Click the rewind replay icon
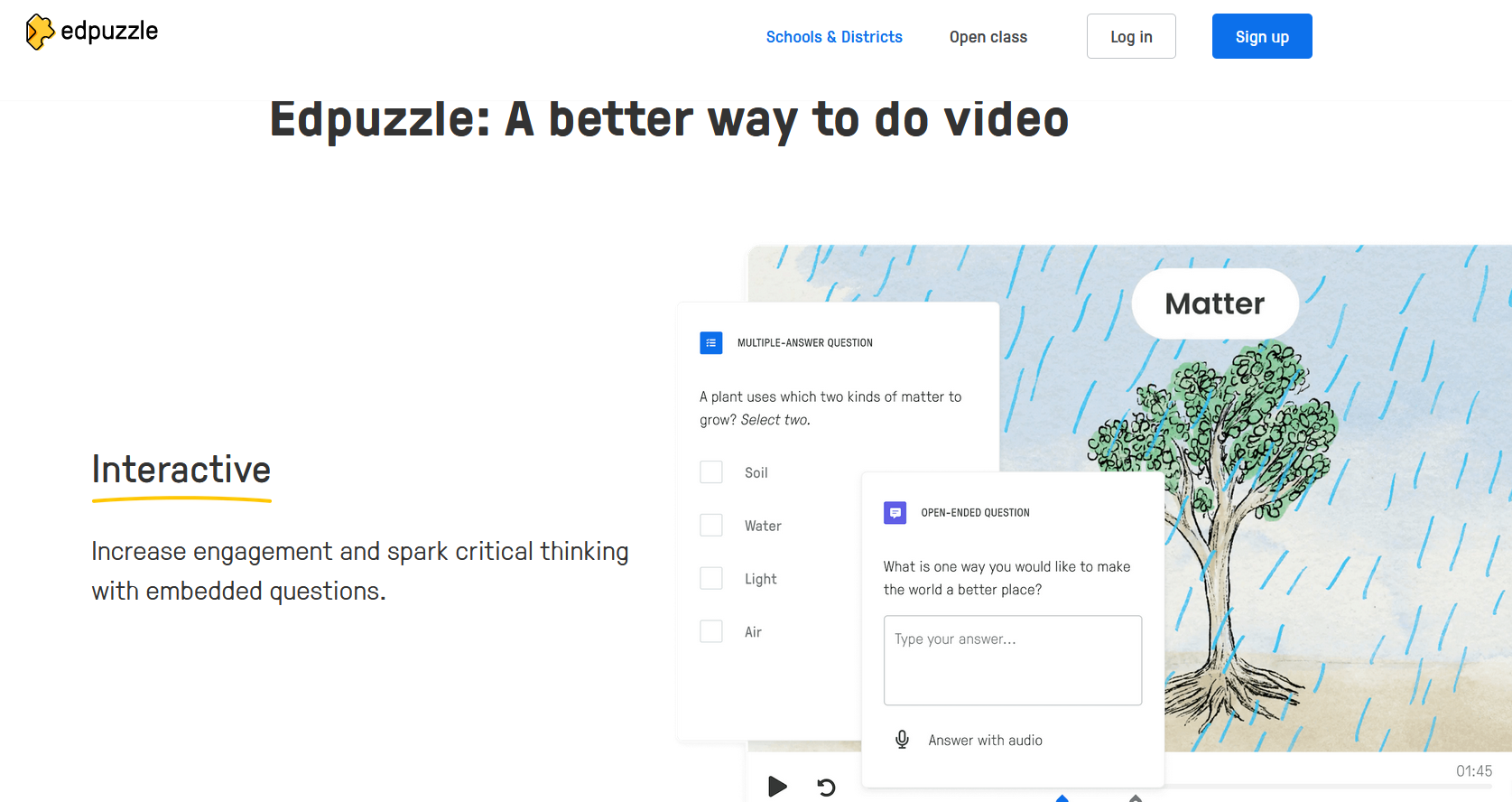Viewport: 1512px width, 802px height. coord(826,787)
